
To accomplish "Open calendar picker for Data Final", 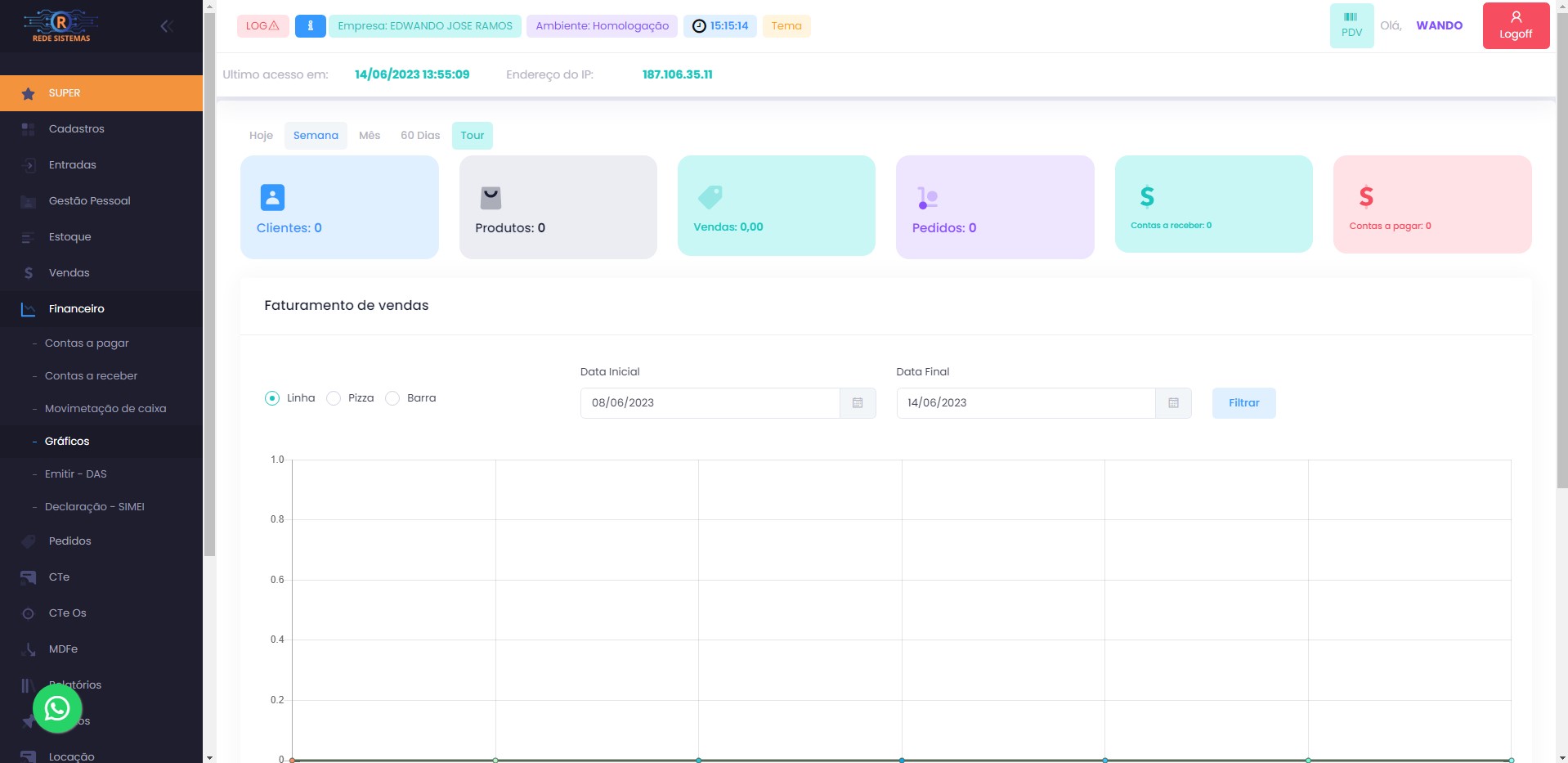I will coord(1173,403).
